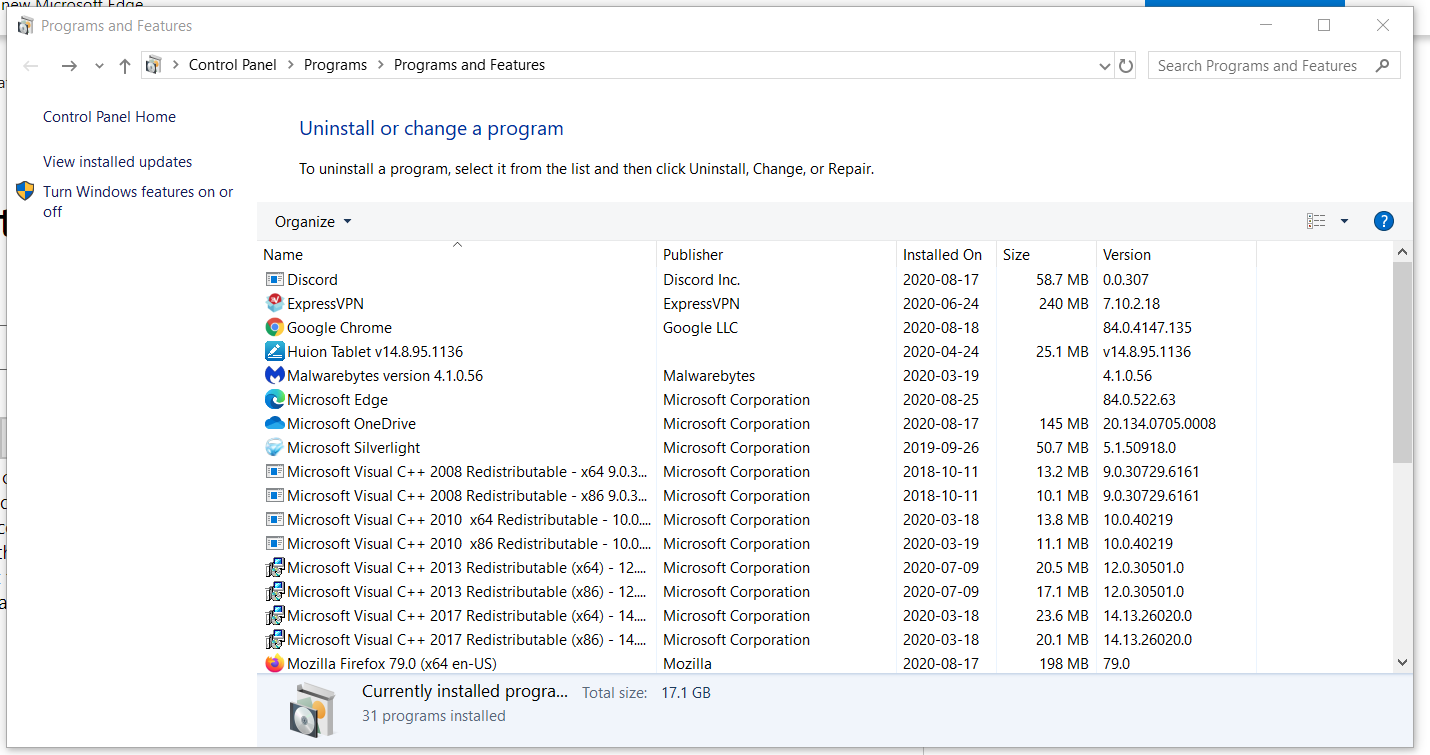Viewport: 1430px width, 755px height.
Task: Click the vertical scrollbar down arrow
Action: pos(1402,662)
